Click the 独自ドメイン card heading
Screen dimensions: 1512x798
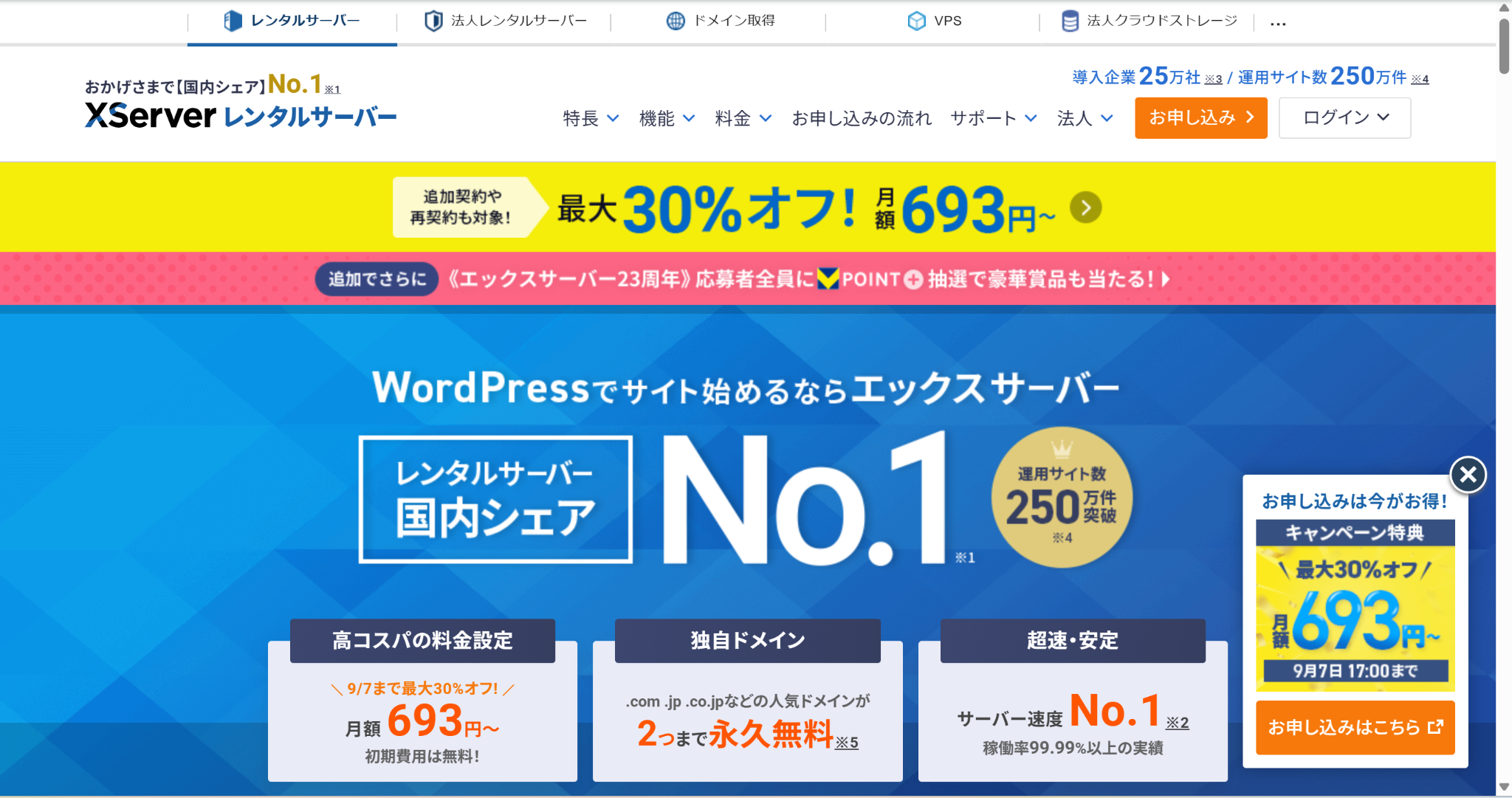point(748,640)
